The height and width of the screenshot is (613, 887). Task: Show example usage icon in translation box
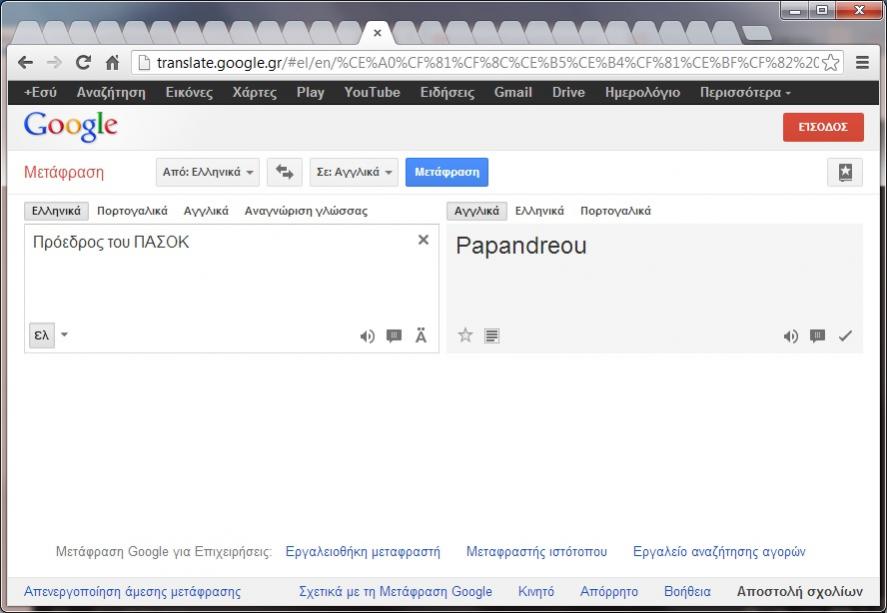(x=817, y=336)
